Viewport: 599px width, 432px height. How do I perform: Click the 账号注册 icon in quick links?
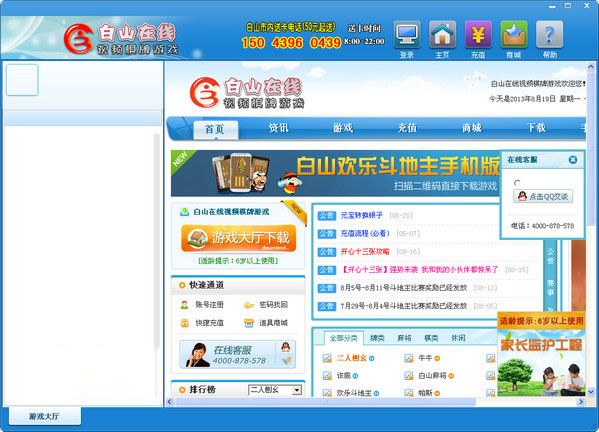(x=185, y=305)
